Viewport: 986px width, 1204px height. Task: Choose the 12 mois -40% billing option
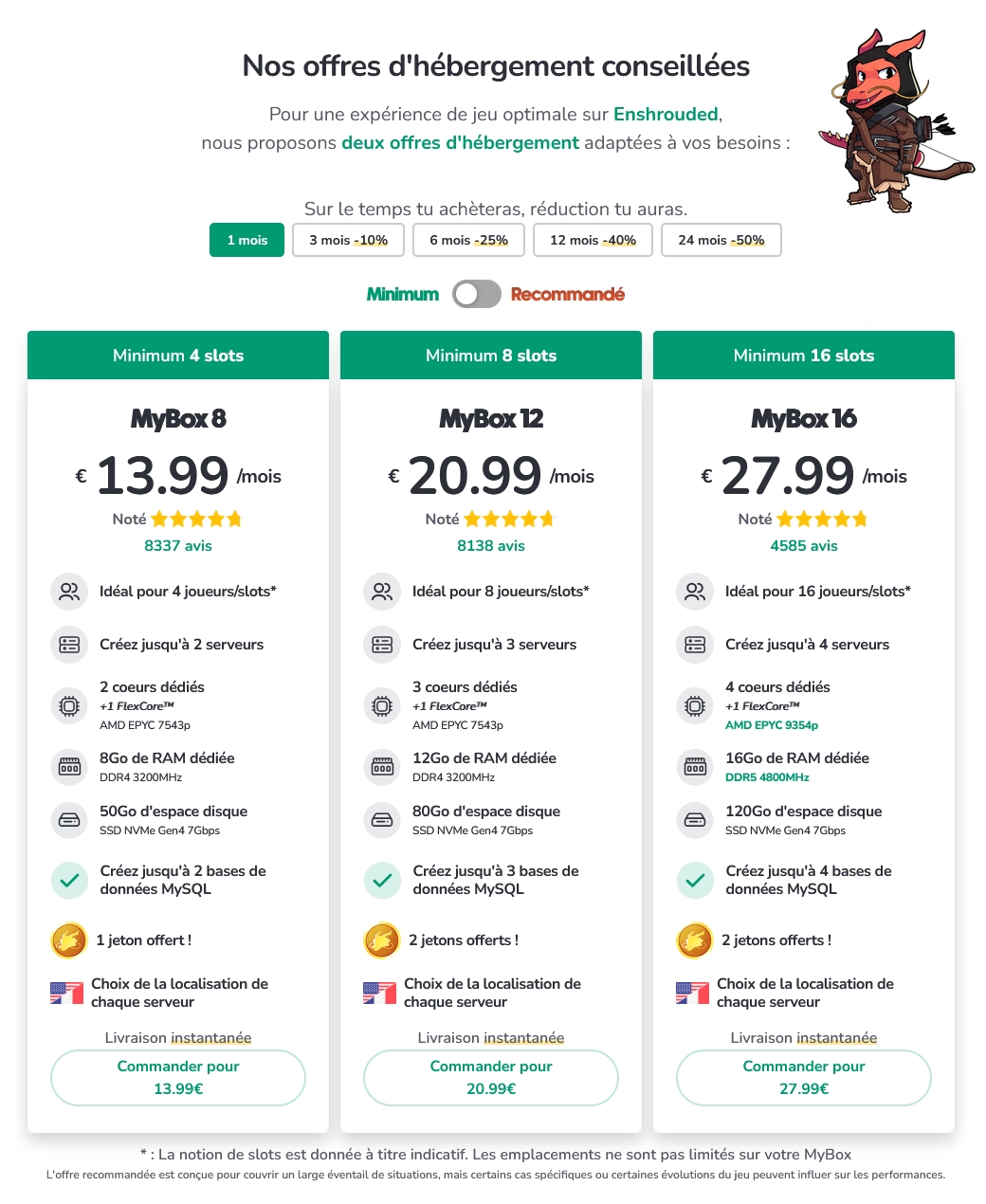tap(593, 240)
